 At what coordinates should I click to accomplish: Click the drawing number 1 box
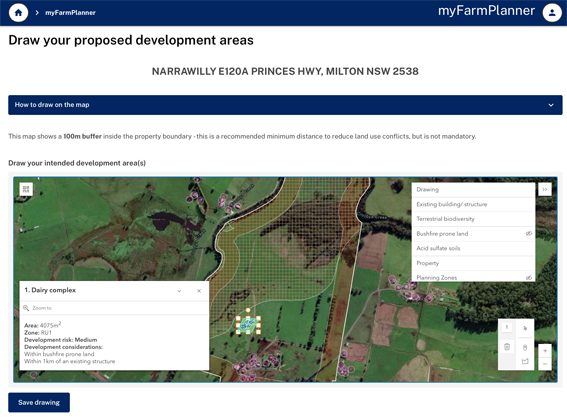click(507, 327)
